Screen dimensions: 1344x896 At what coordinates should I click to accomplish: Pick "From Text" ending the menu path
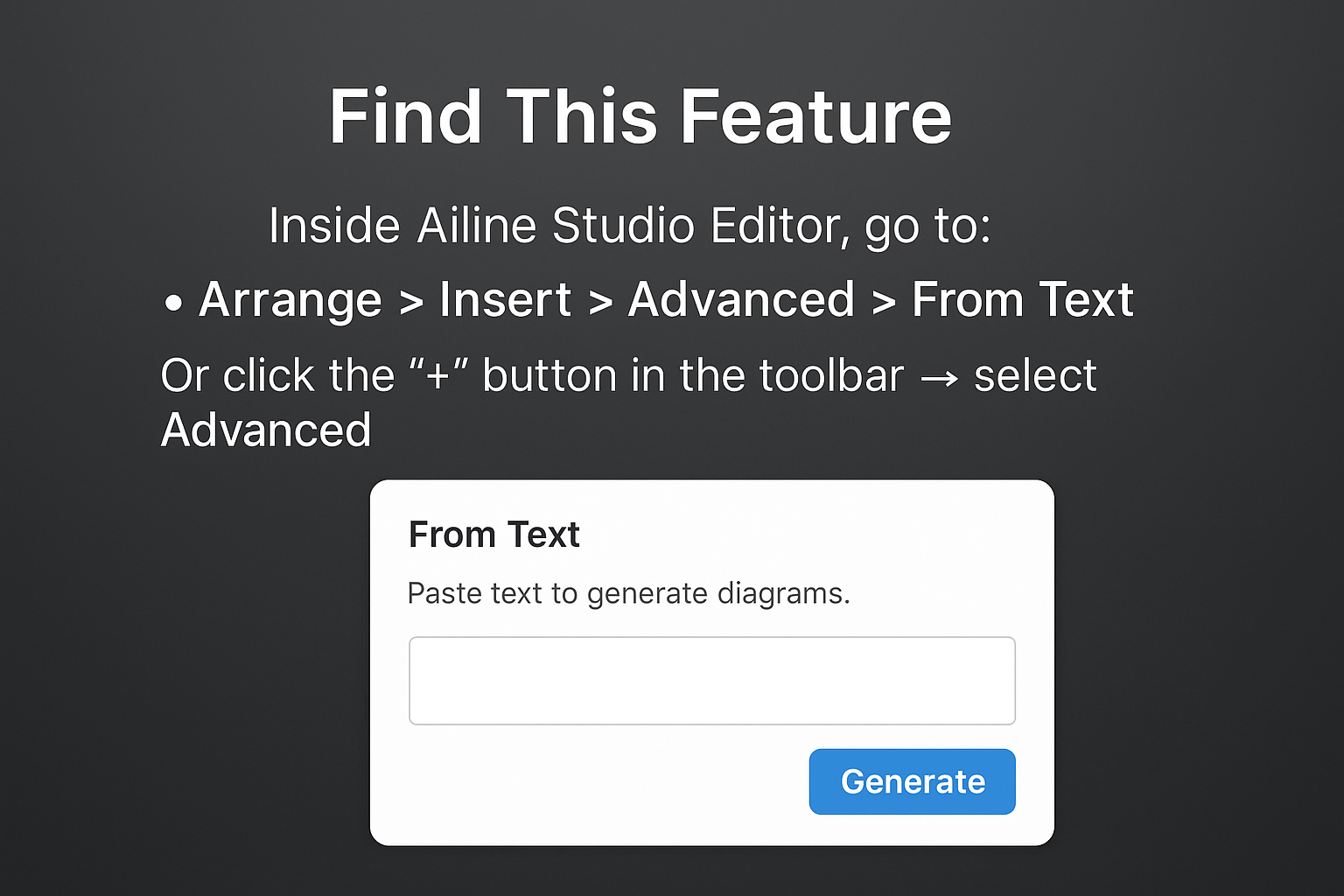[1022, 300]
